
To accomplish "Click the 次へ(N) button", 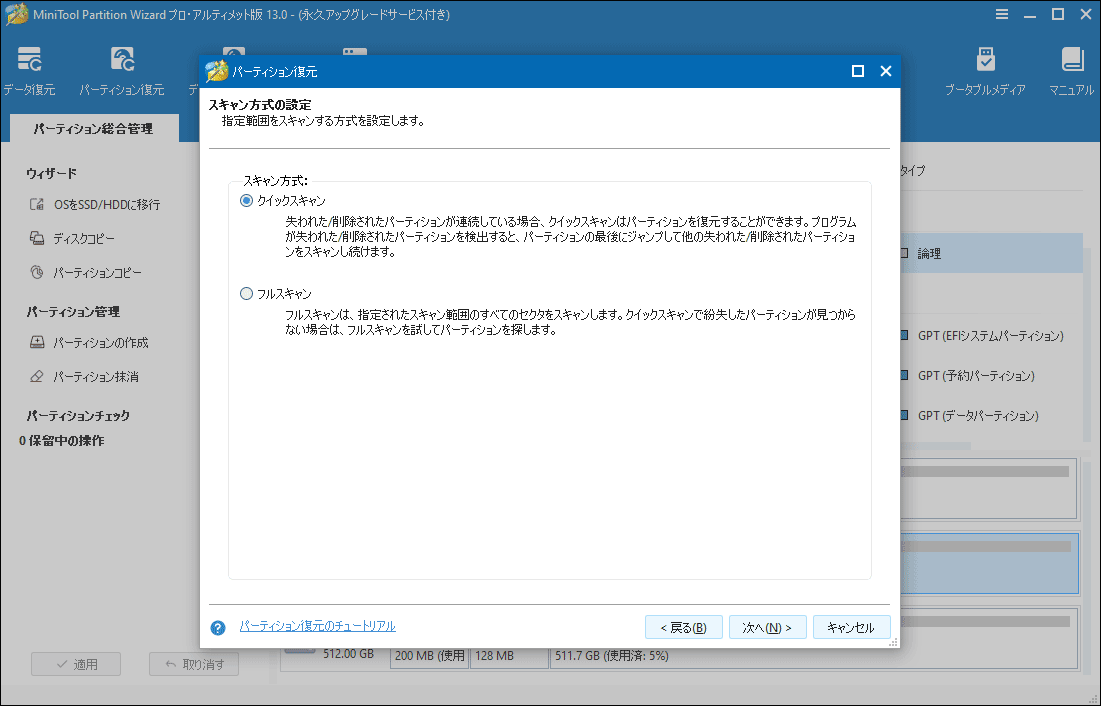I will (767, 627).
